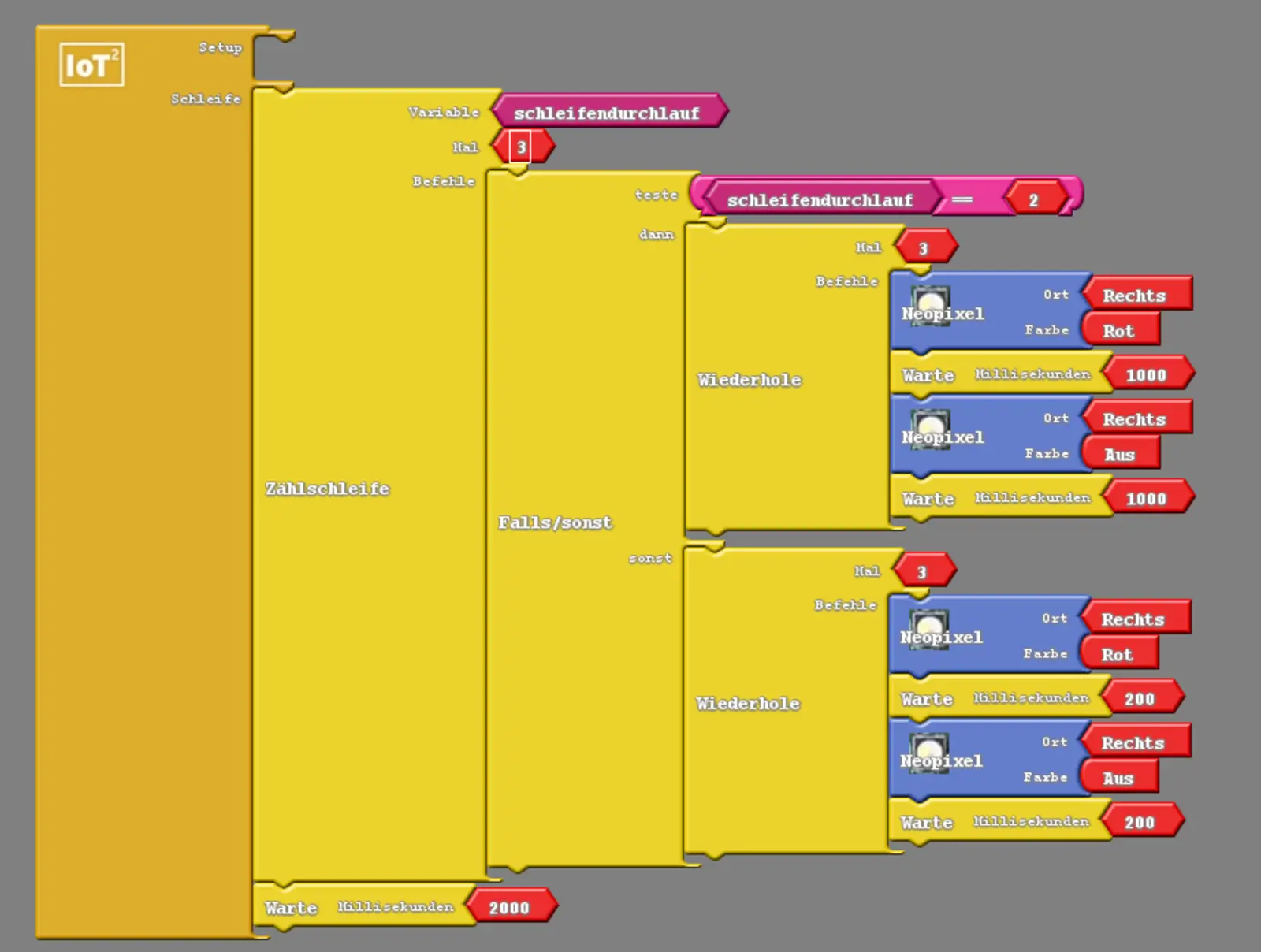Select the Falls/sonst block by its label
1261x952 pixels.
coord(555,522)
